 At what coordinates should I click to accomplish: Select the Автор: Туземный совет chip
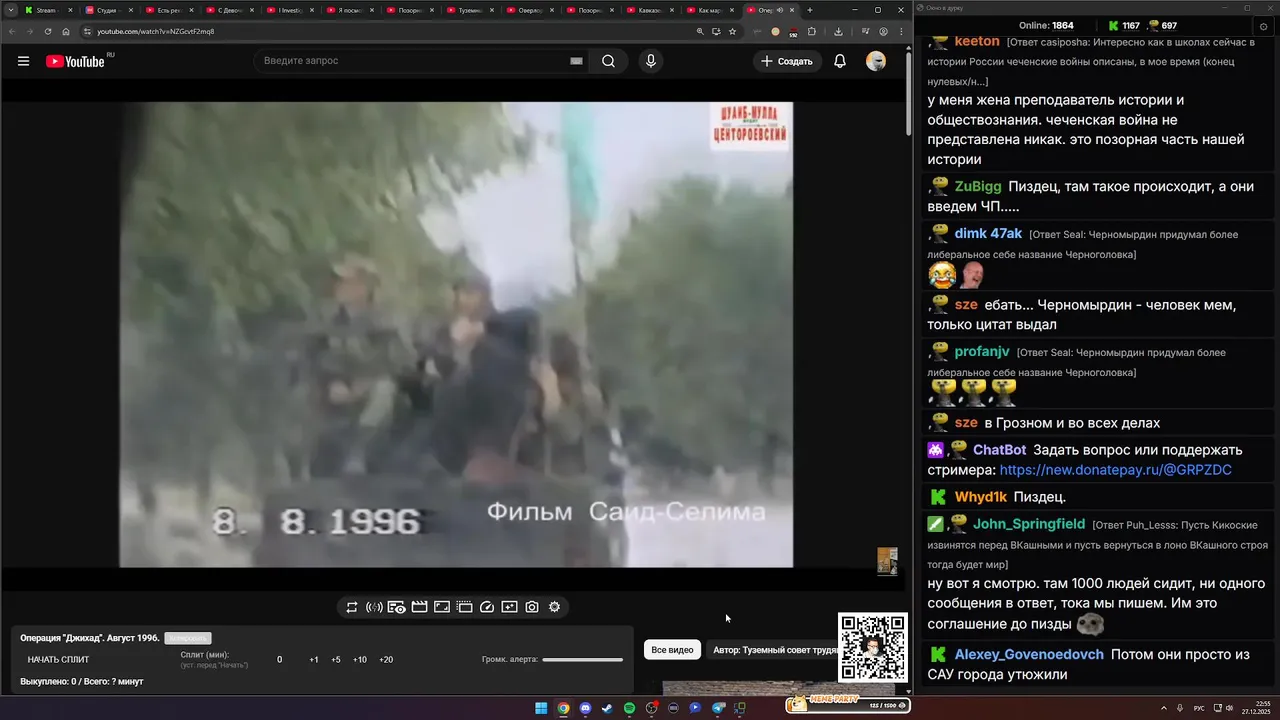click(774, 650)
